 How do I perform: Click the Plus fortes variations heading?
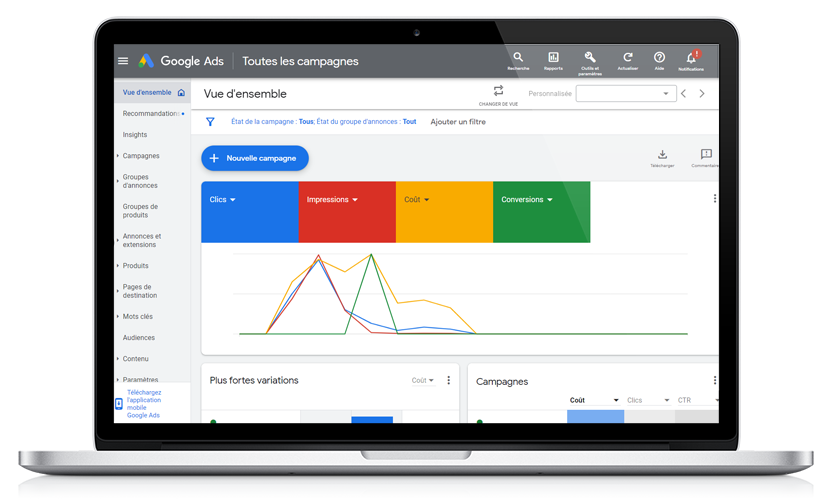254,380
